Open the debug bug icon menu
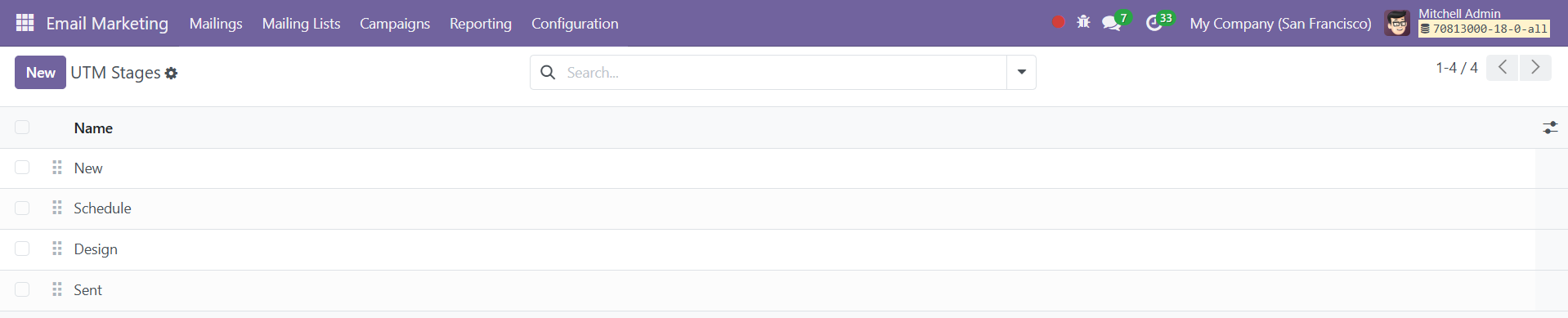Image resolution: width=1568 pixels, height=318 pixels. pyautogui.click(x=1083, y=22)
